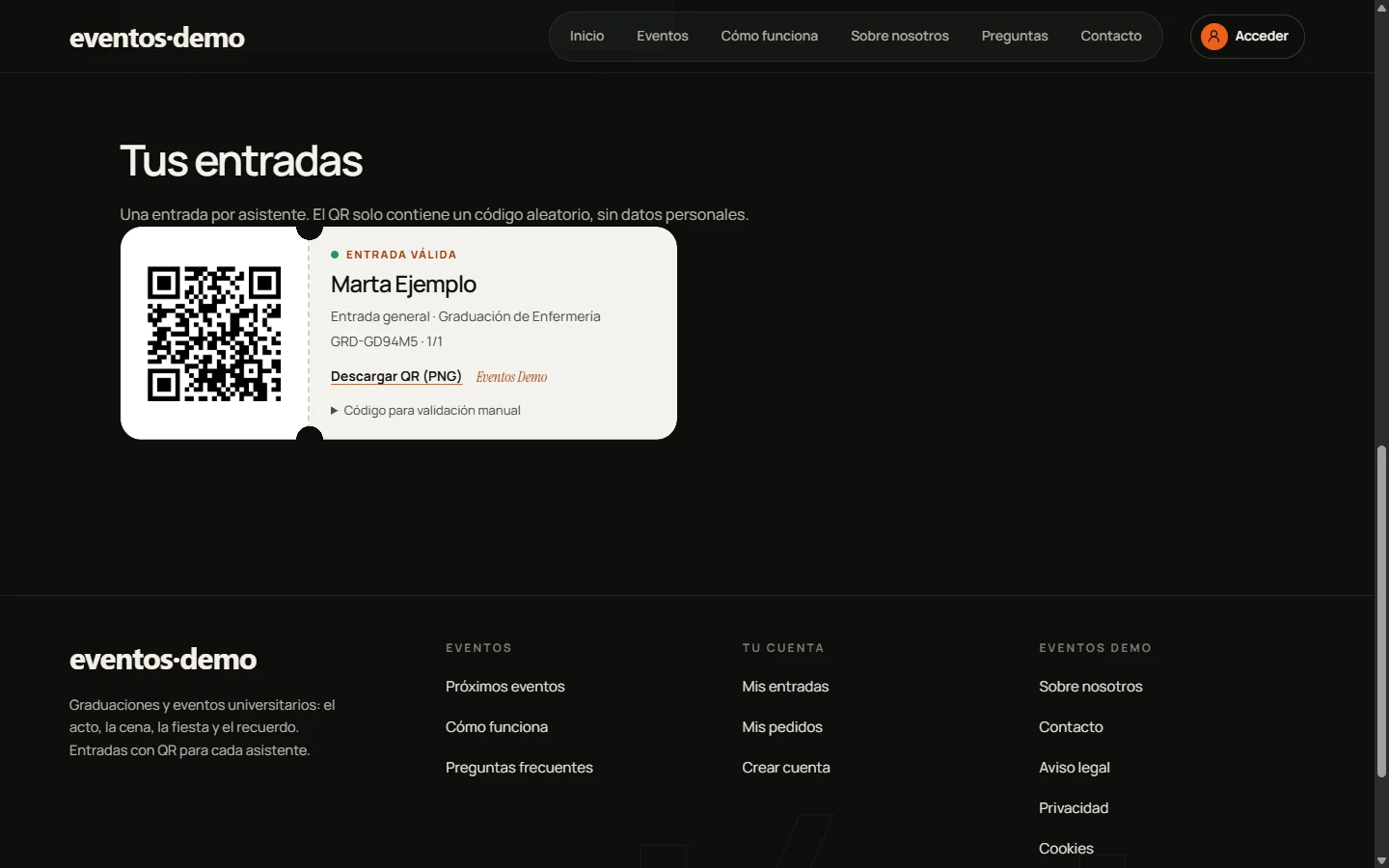The image size is (1389, 868).
Task: Open Contacto in the top navigation
Action: 1111,37
